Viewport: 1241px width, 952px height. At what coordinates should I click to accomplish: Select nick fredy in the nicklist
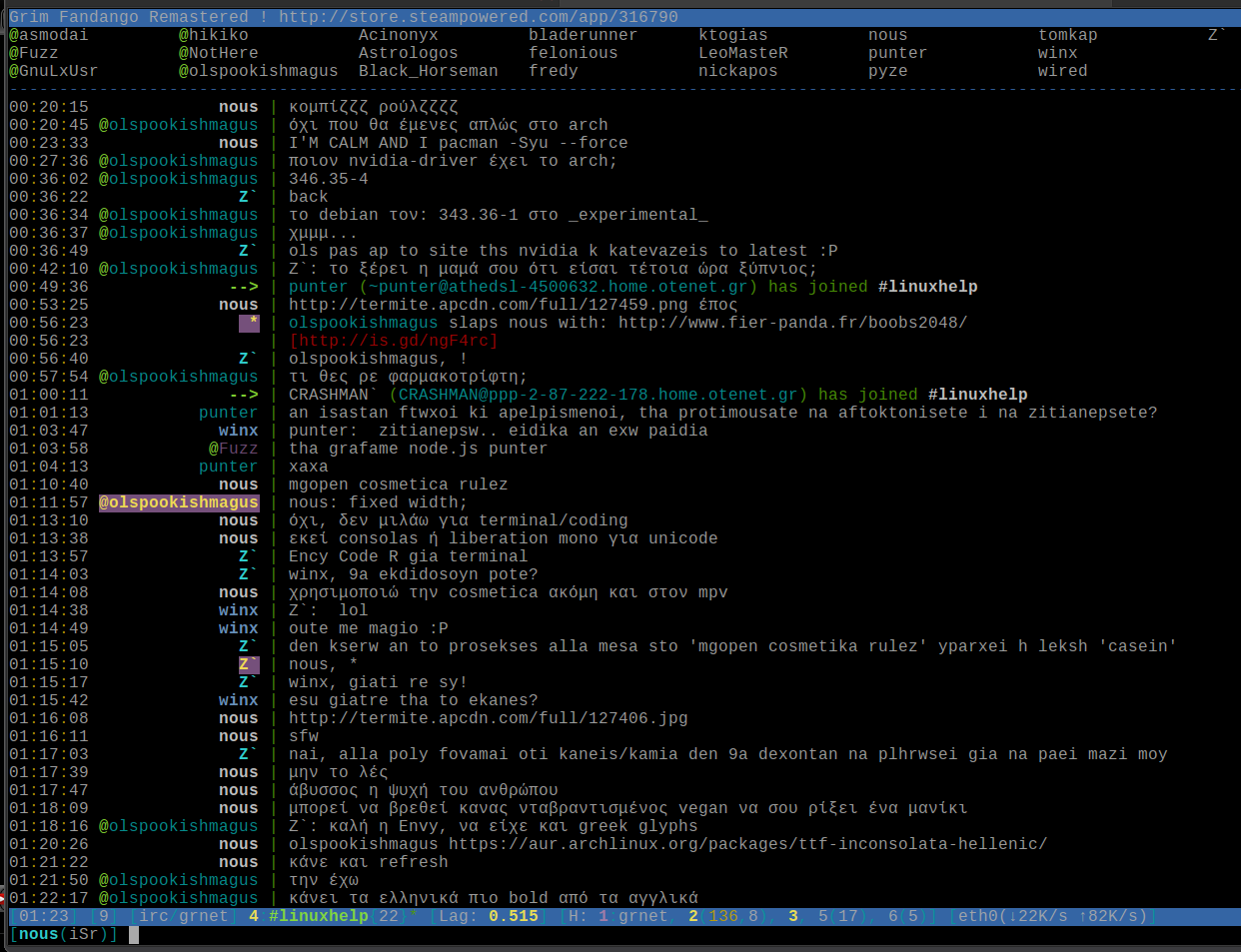554,71
